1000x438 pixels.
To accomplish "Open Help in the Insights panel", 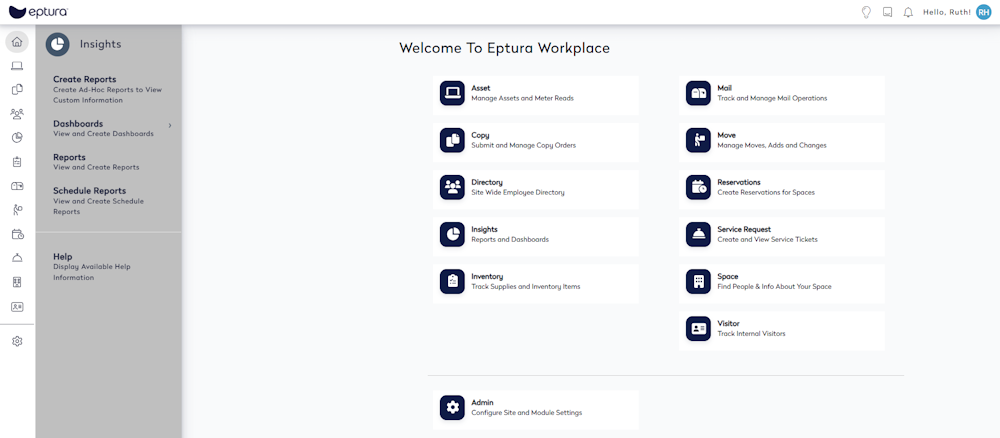I will [63, 257].
